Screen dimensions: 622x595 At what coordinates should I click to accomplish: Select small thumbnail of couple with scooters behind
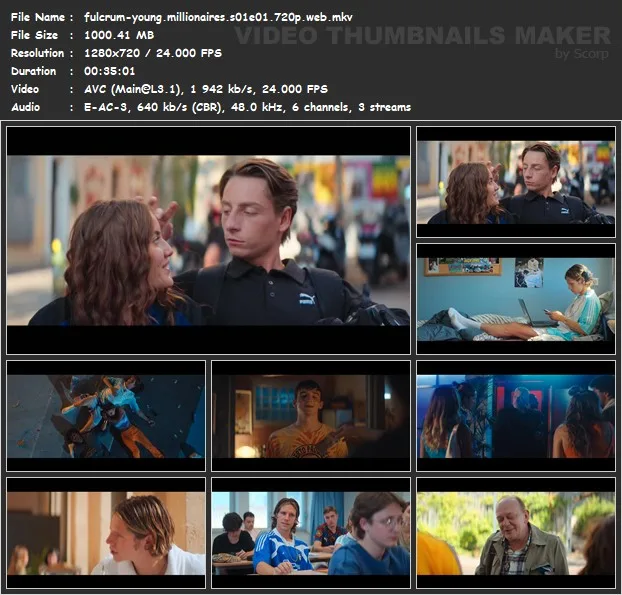516,182
